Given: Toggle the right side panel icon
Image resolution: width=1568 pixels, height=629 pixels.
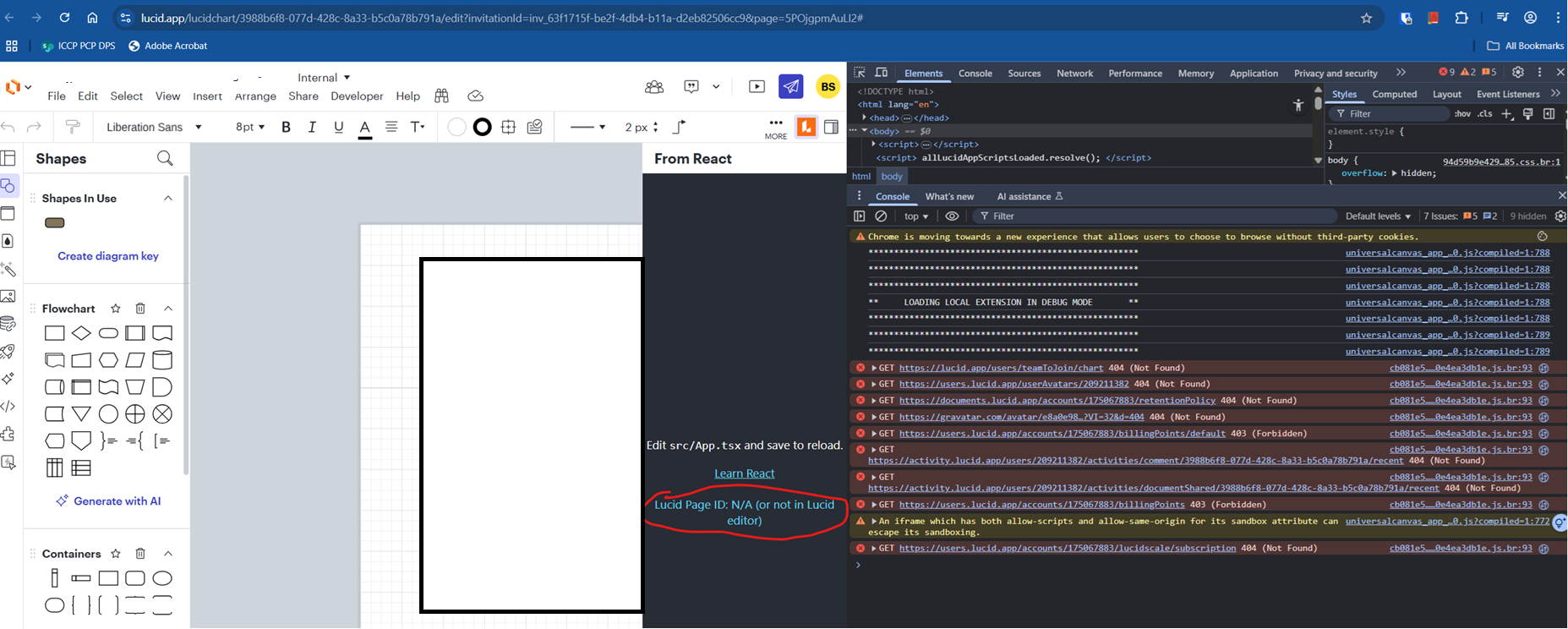Looking at the screenshot, I should point(832,127).
